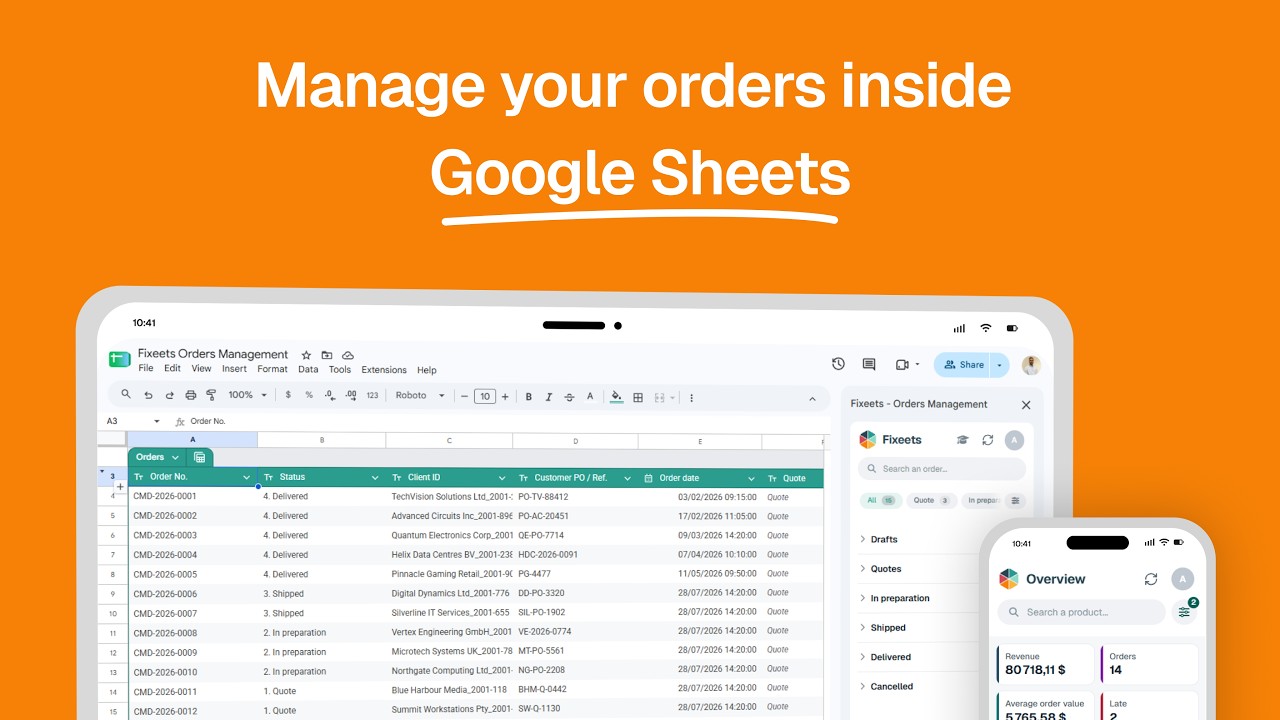Apply percent format
The height and width of the screenshot is (720, 1280).
[x=309, y=396]
